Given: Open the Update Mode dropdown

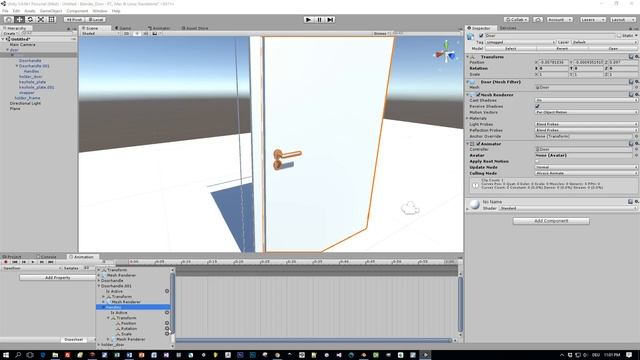Looking at the screenshot, I should click(x=586, y=167).
